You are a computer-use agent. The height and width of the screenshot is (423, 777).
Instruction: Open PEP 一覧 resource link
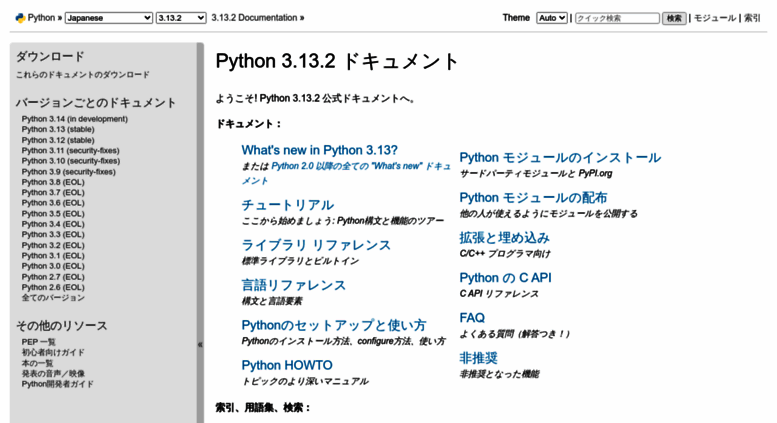(39, 342)
